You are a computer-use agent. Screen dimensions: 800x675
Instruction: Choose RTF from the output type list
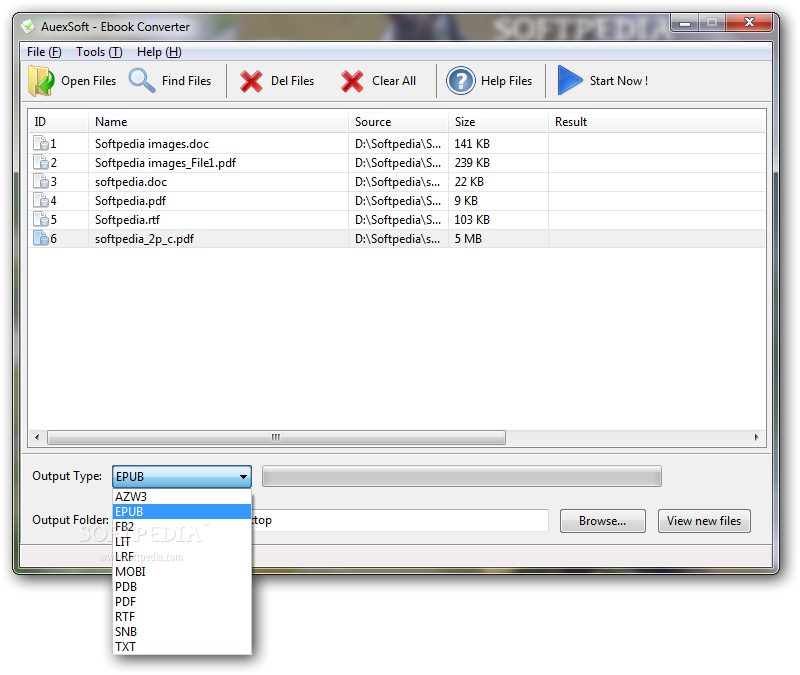coord(182,616)
